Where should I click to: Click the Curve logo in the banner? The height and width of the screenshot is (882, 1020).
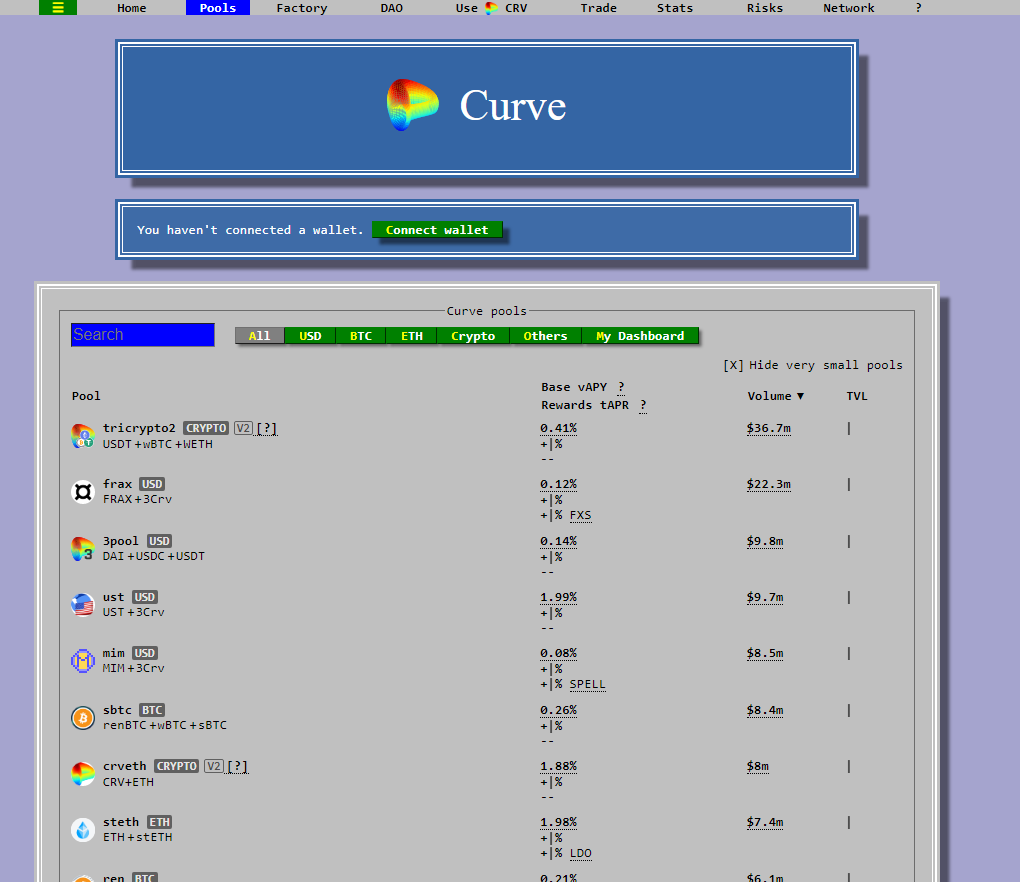412,105
